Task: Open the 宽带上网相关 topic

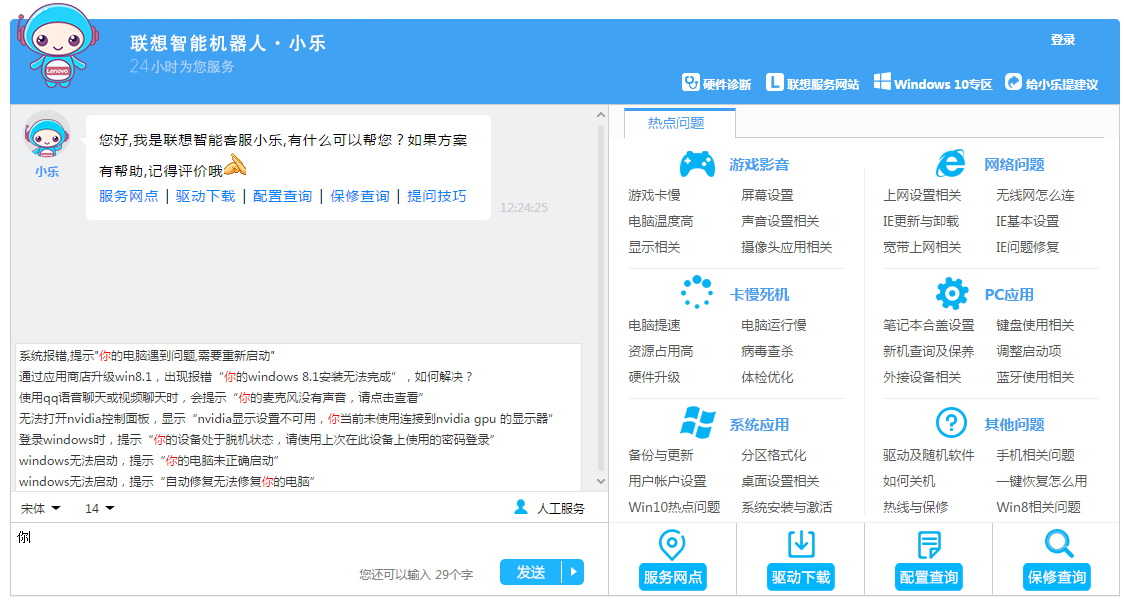Action: coord(922,247)
